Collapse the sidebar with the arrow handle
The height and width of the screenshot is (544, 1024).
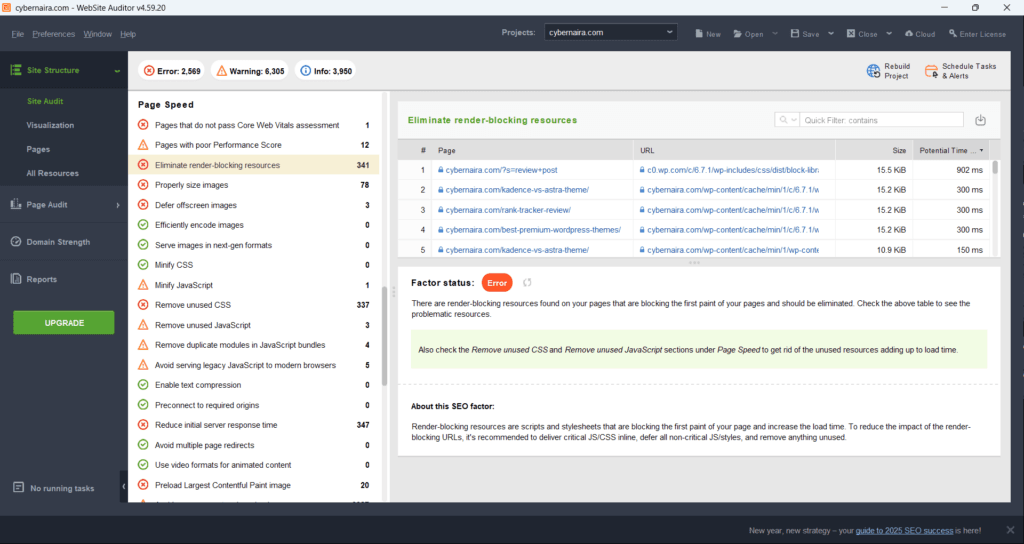click(x=123, y=487)
